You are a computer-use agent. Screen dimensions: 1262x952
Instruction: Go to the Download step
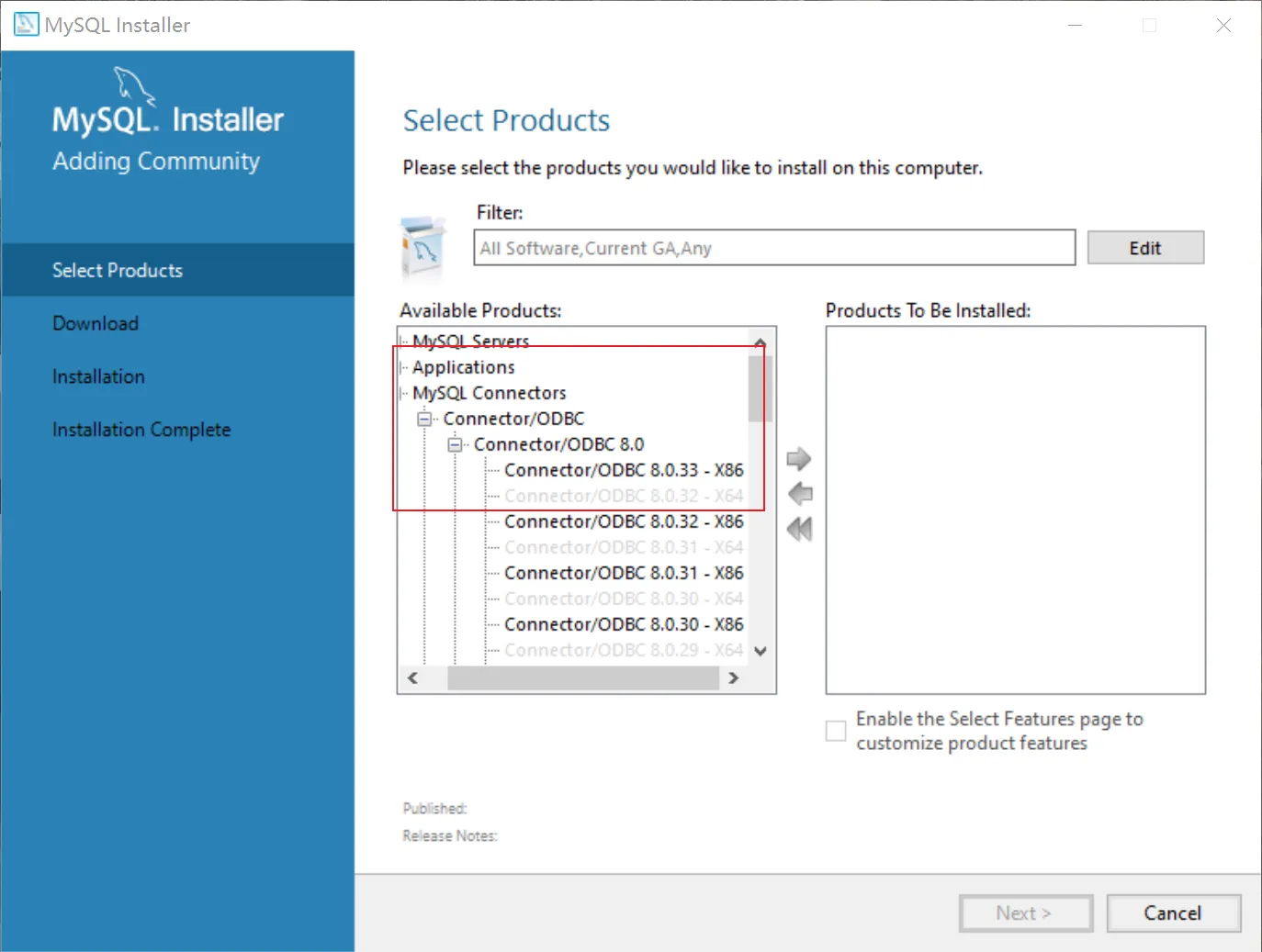(x=96, y=323)
